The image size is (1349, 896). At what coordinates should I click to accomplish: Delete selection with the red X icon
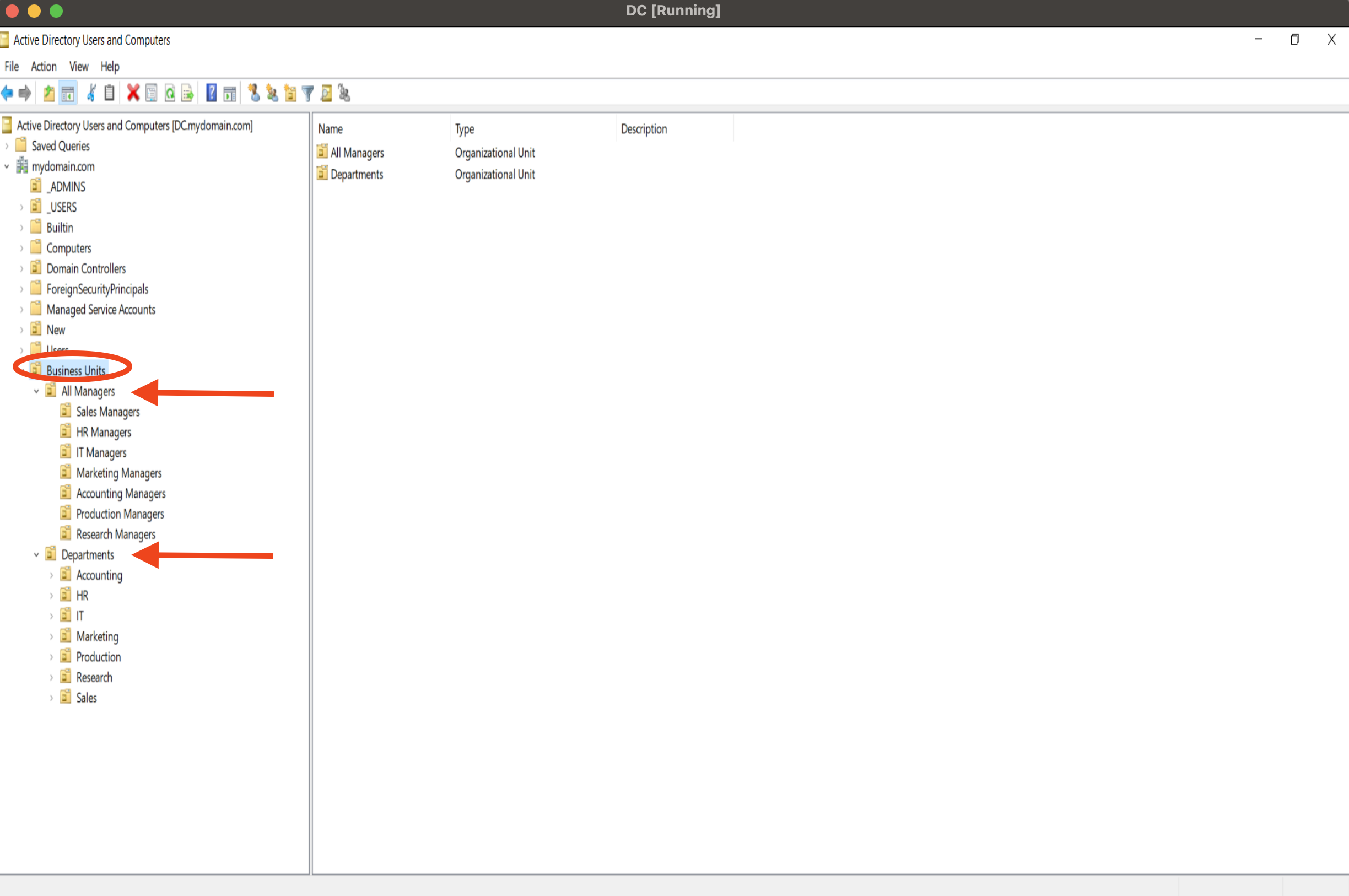133,93
